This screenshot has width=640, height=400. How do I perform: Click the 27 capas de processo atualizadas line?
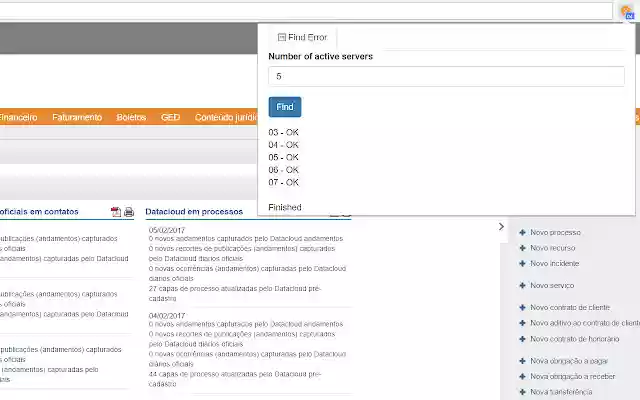tap(235, 293)
